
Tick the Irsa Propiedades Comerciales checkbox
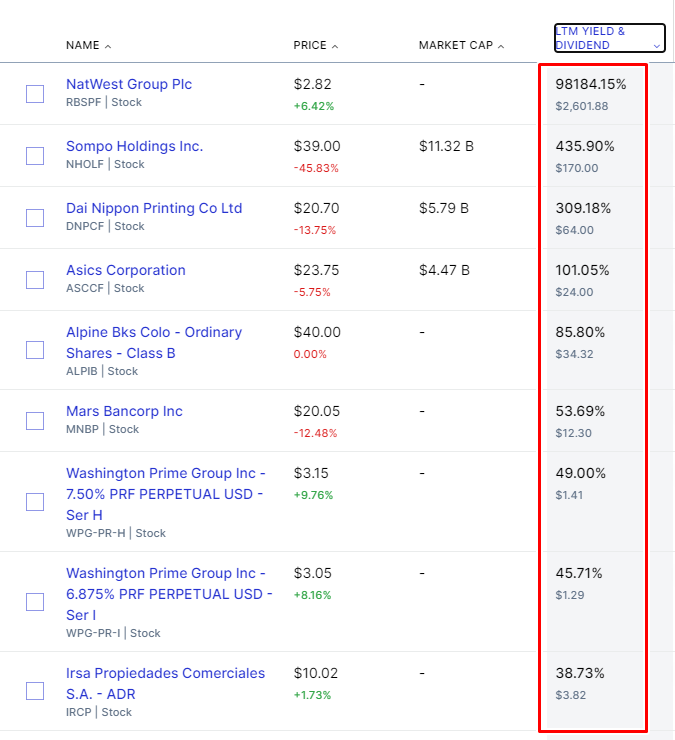[35, 691]
